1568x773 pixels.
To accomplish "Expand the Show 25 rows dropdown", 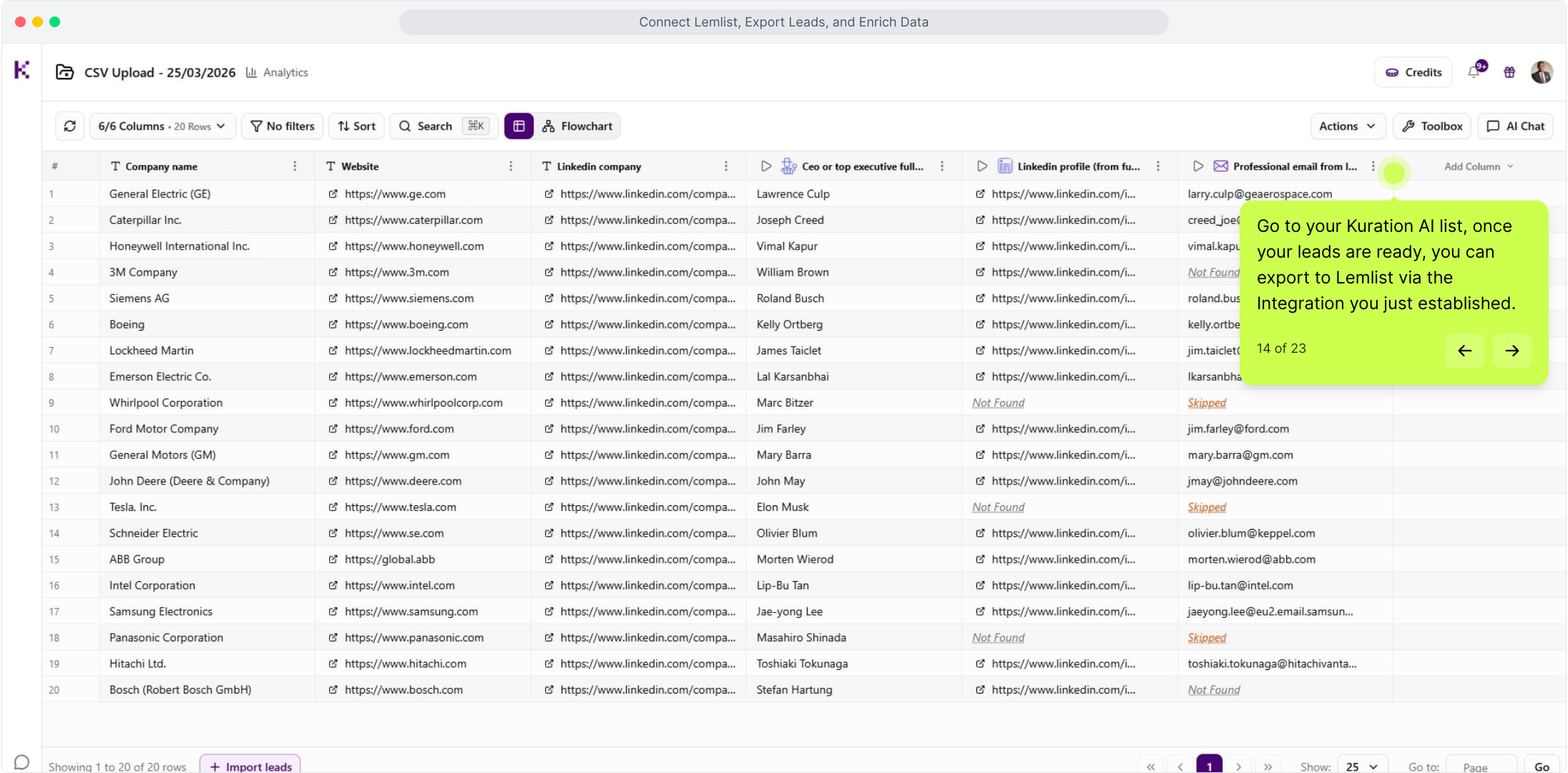I will tap(1362, 766).
